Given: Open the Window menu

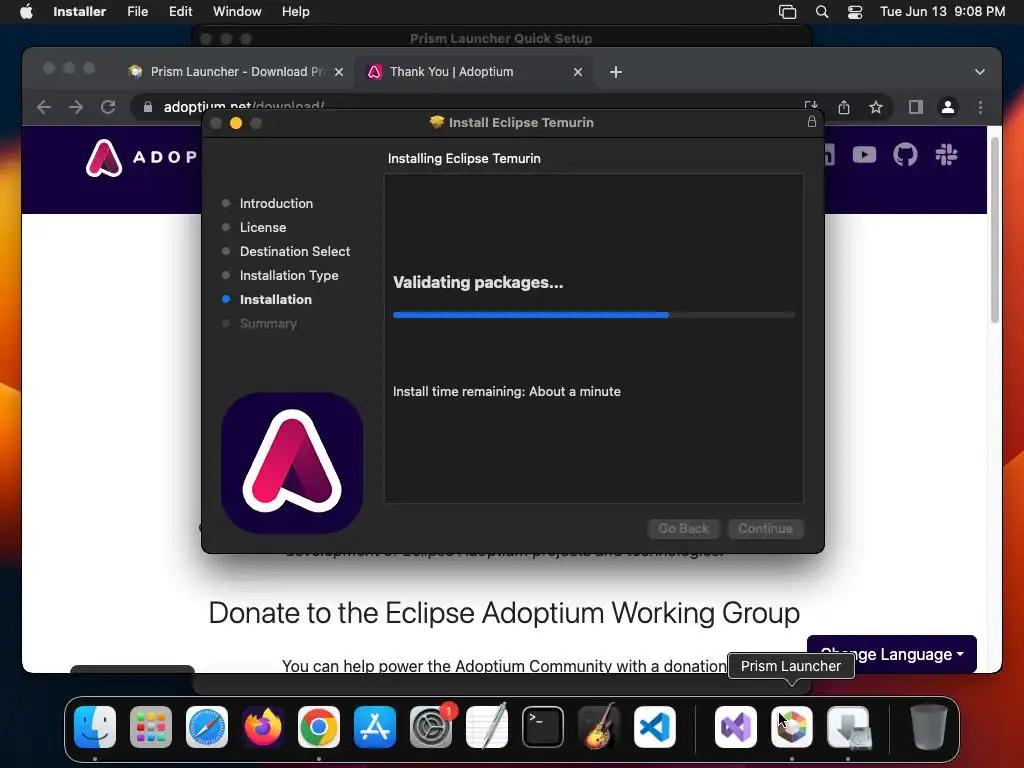Looking at the screenshot, I should click(x=237, y=12).
